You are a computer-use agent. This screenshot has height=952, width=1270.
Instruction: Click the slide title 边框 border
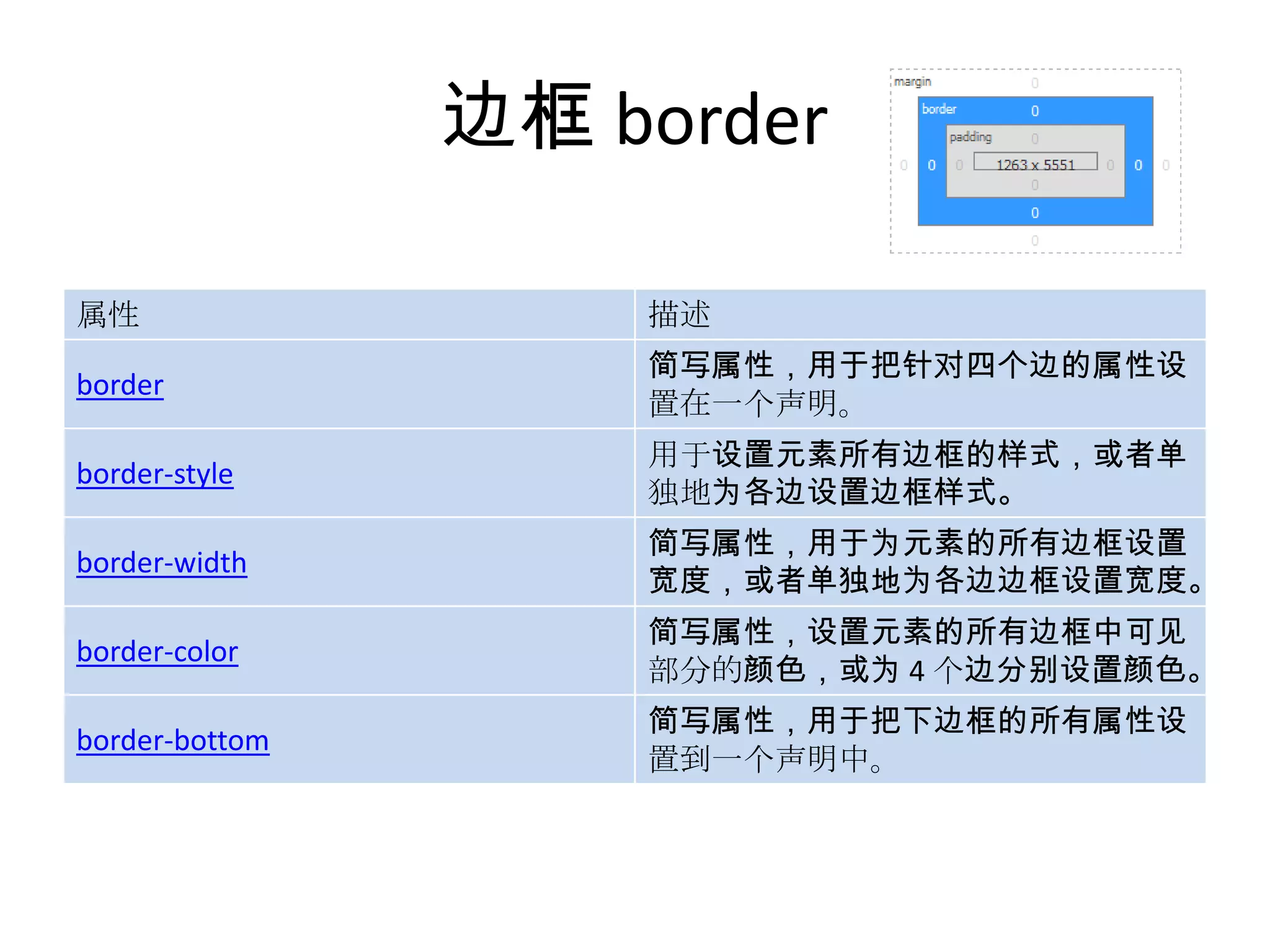(635, 118)
